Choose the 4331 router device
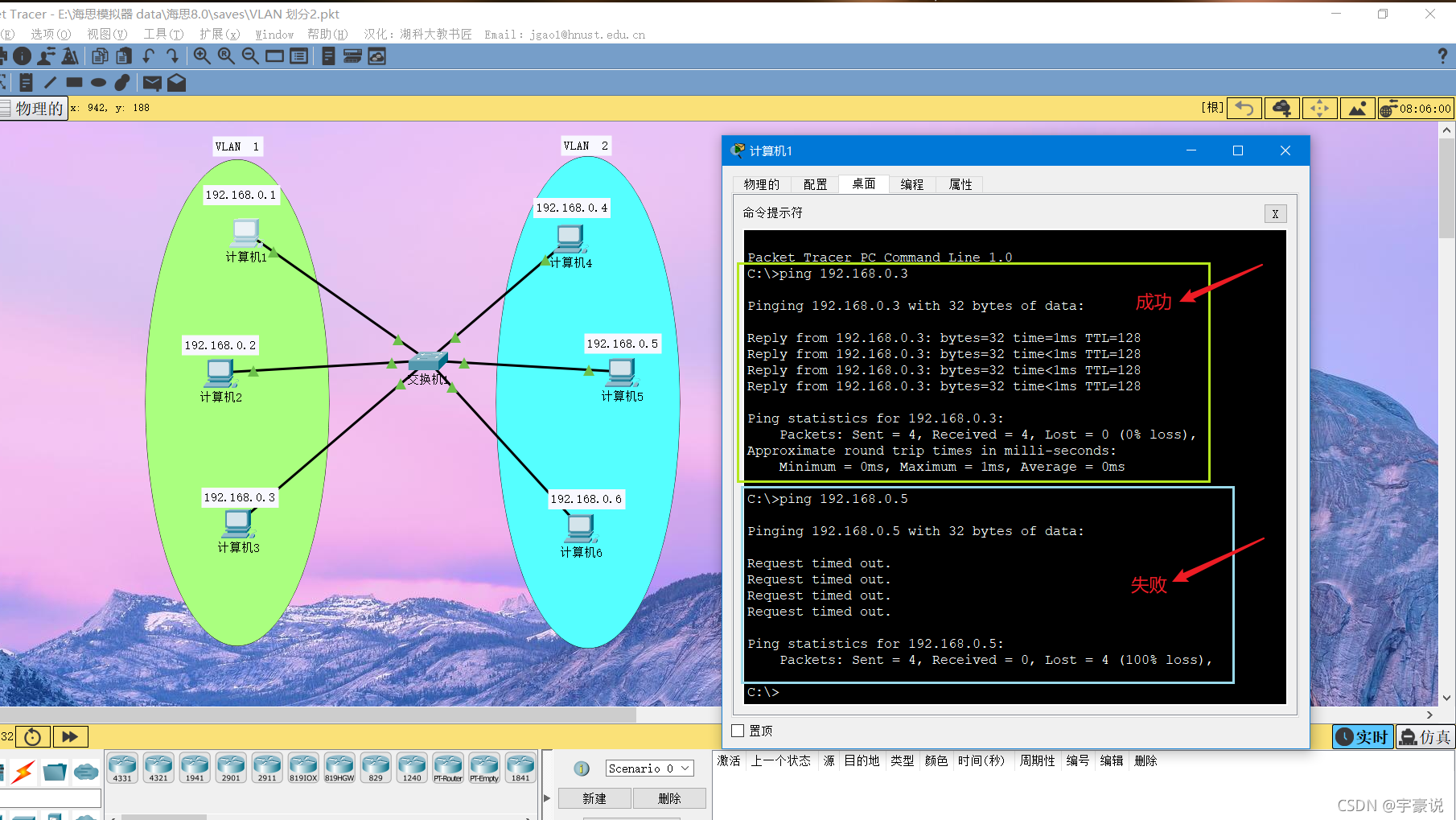Image resolution: width=1456 pixels, height=820 pixels. pyautogui.click(x=122, y=768)
